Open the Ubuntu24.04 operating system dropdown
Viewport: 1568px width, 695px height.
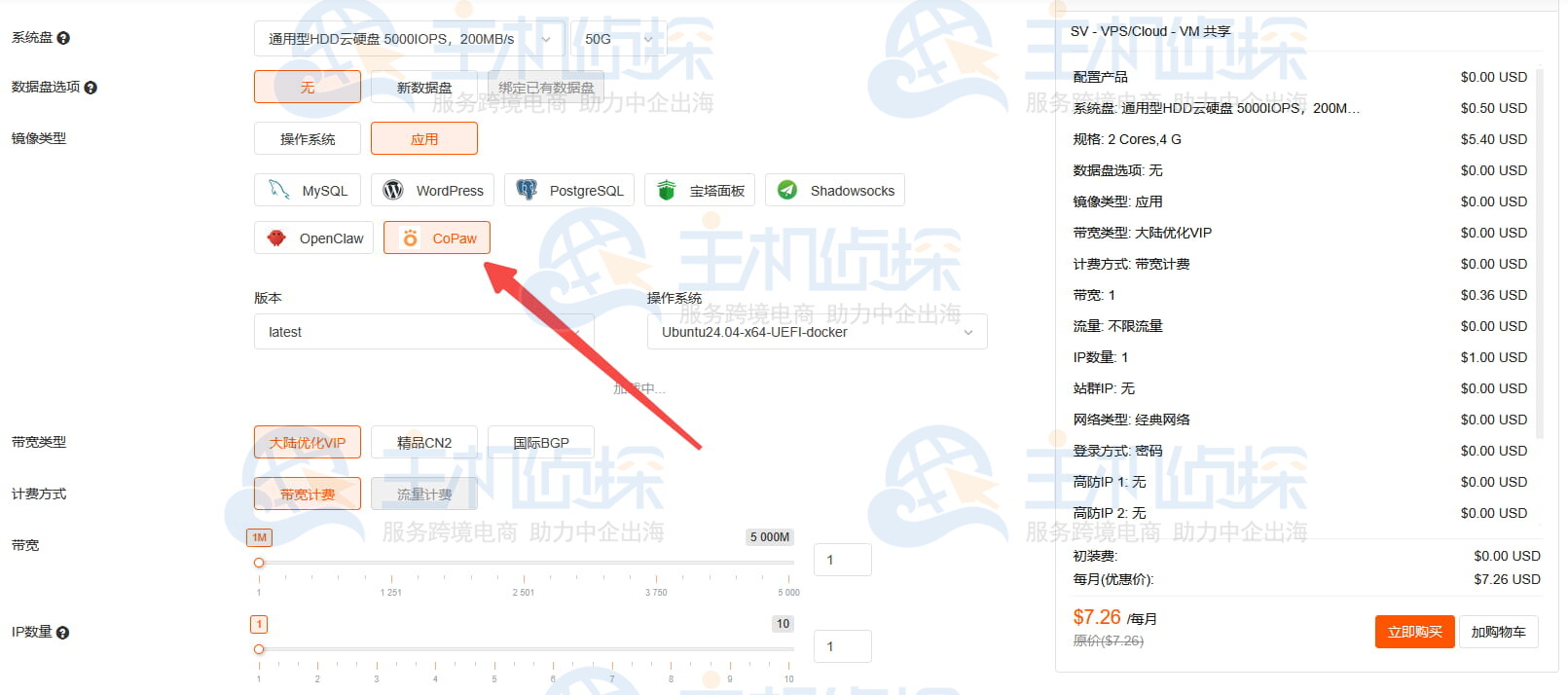[x=818, y=332]
